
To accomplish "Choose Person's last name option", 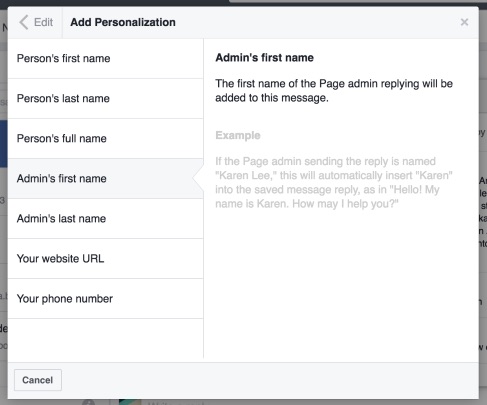I will pyautogui.click(x=106, y=99).
